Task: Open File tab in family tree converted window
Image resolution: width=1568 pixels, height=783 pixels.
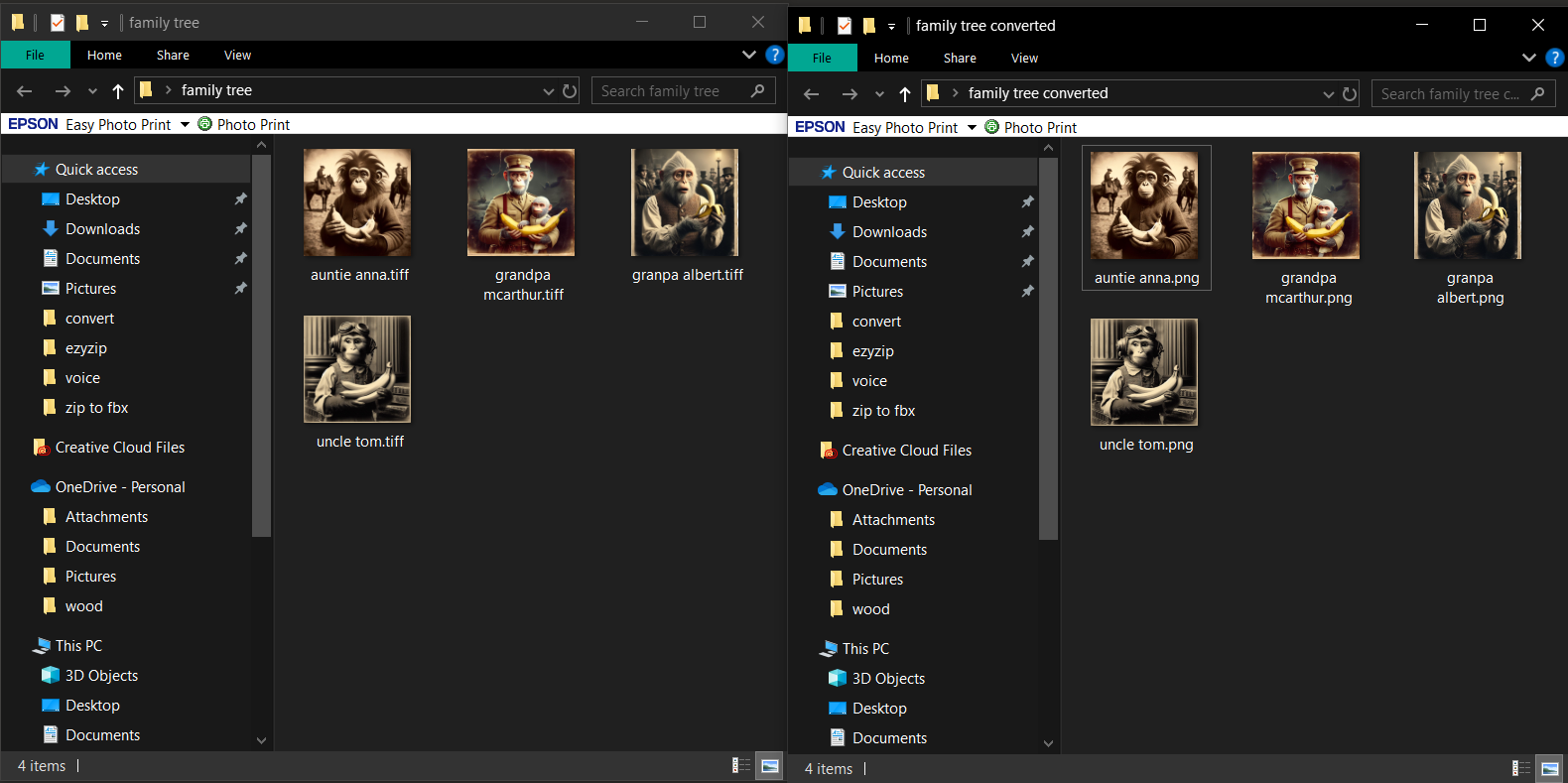Action: click(823, 58)
